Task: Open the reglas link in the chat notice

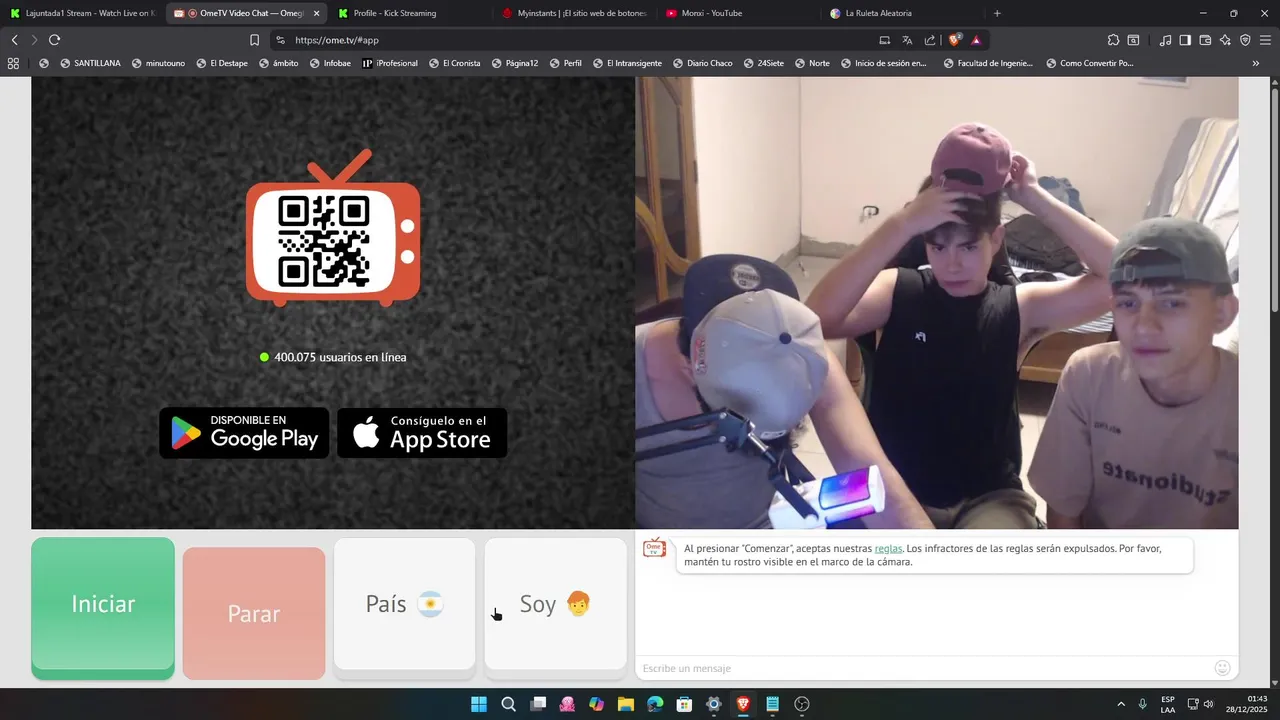Action: [888, 548]
